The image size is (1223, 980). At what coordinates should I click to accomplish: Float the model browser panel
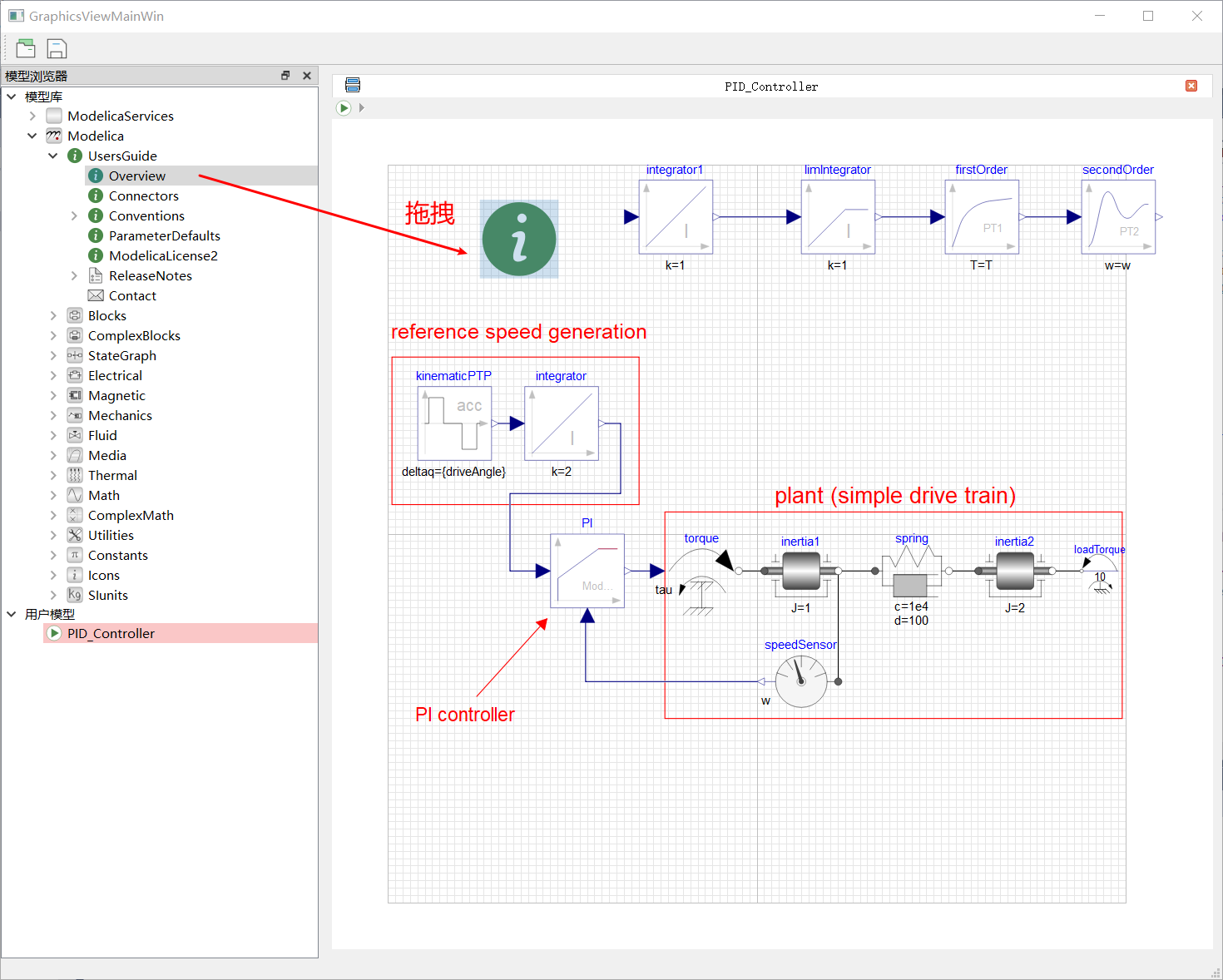click(285, 76)
